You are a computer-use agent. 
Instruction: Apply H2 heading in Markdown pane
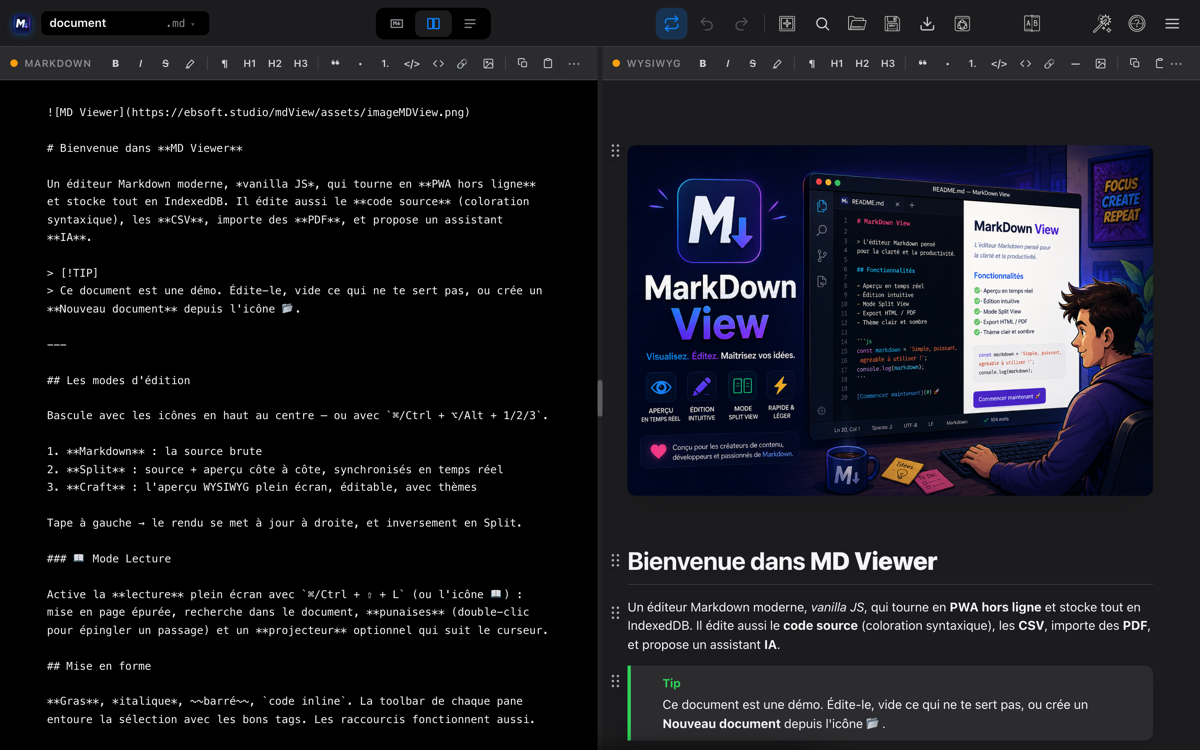coord(275,64)
